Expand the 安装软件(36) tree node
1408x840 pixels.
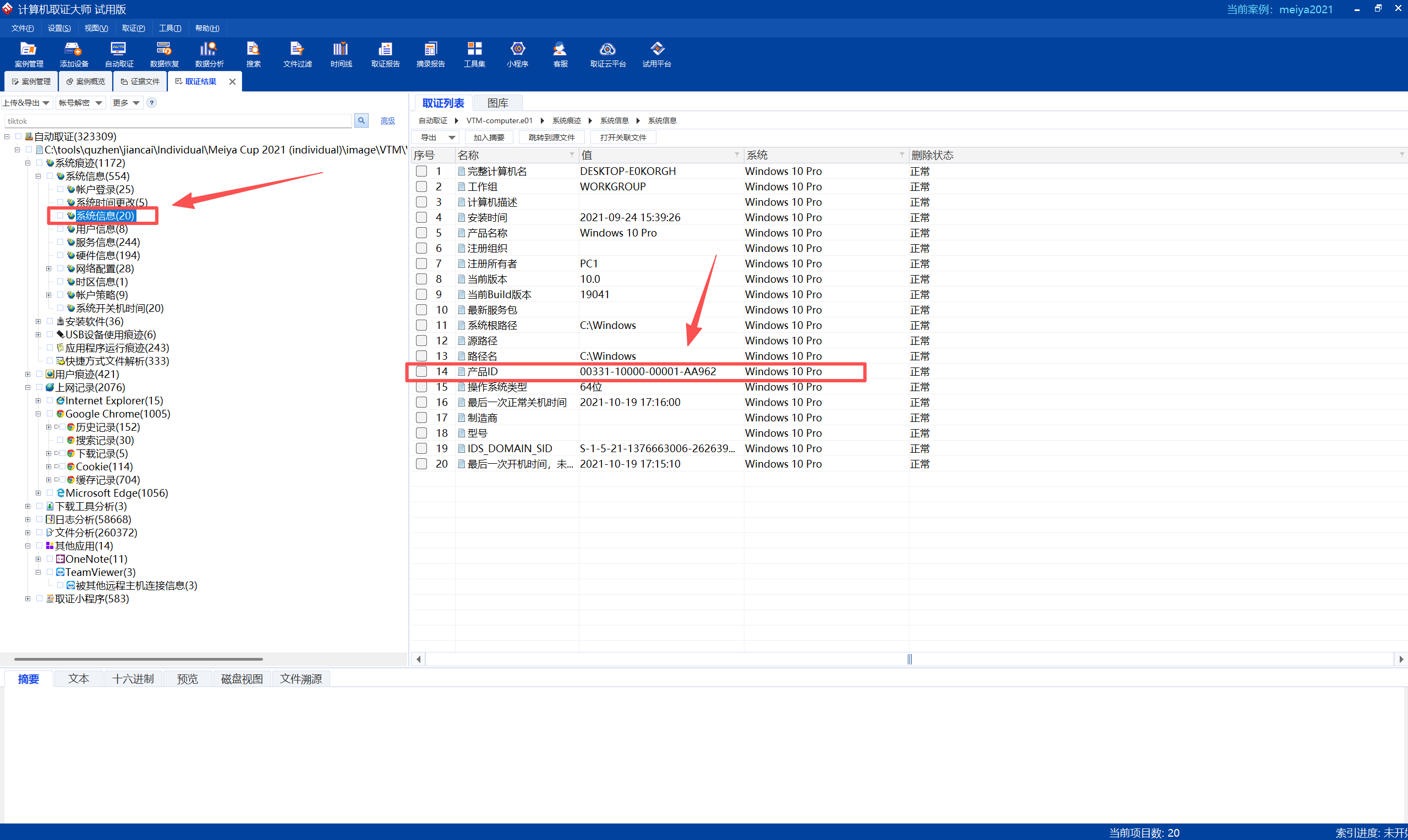click(38, 321)
